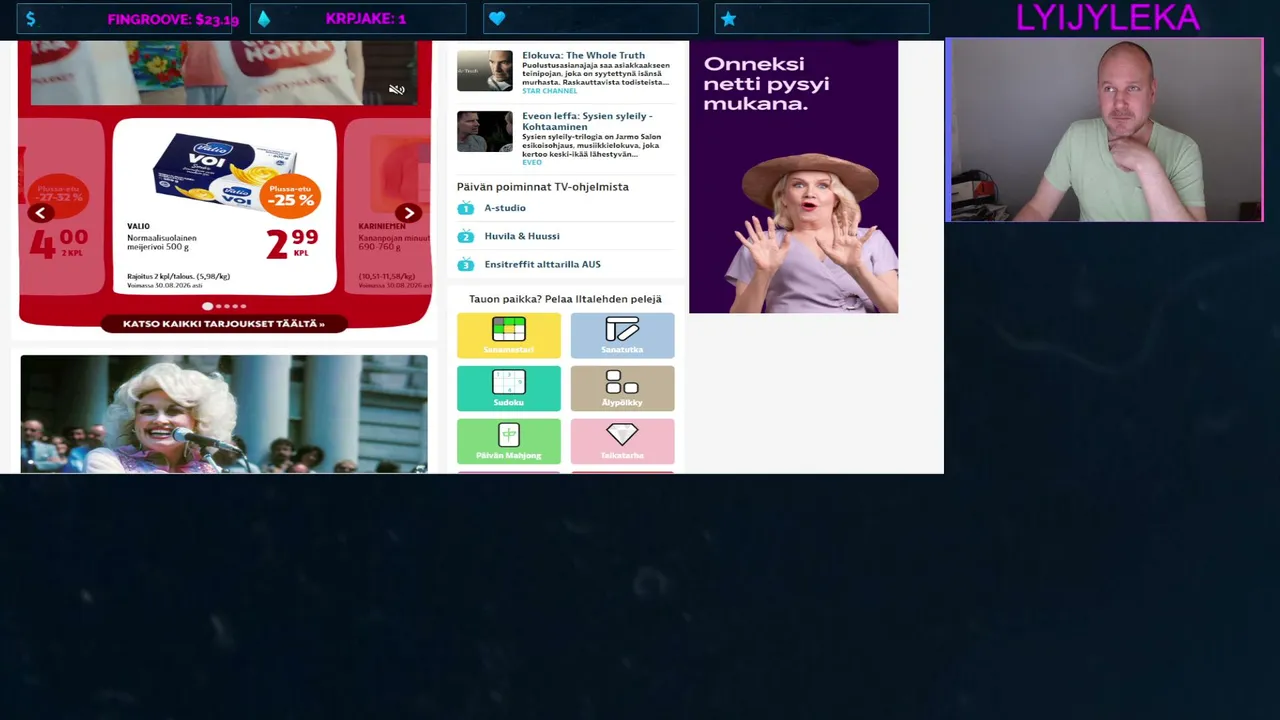Image resolution: width=1280 pixels, height=720 pixels.
Task: Click the Sysien syleily movie thumbnail
Action: coord(485,131)
